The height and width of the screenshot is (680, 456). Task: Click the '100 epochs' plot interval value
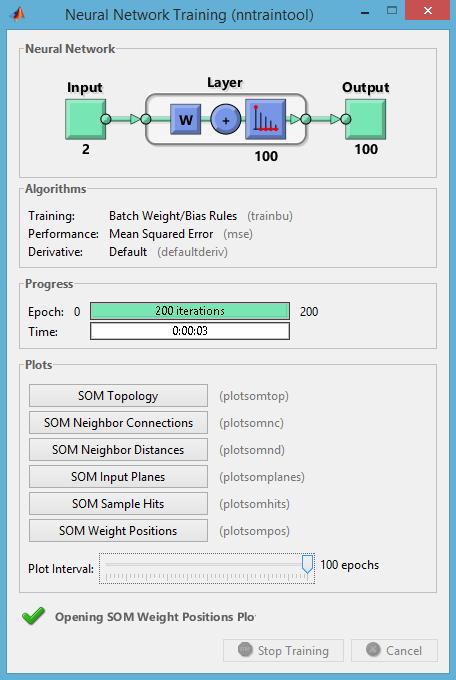[349, 565]
